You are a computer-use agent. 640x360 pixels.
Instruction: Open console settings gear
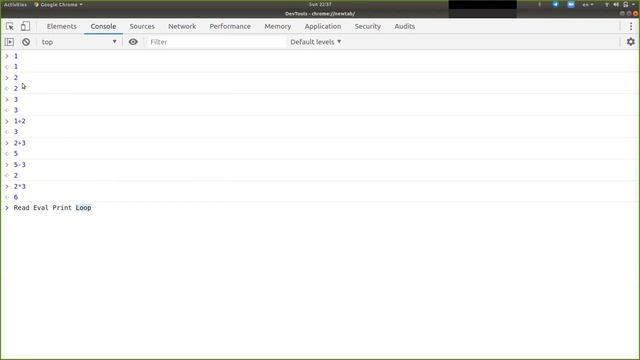(x=631, y=42)
